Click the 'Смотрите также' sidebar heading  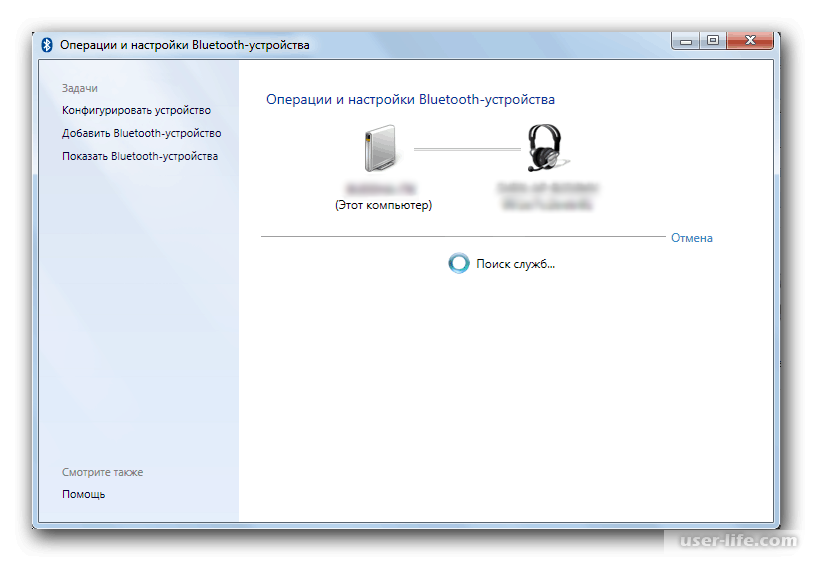pos(103,472)
